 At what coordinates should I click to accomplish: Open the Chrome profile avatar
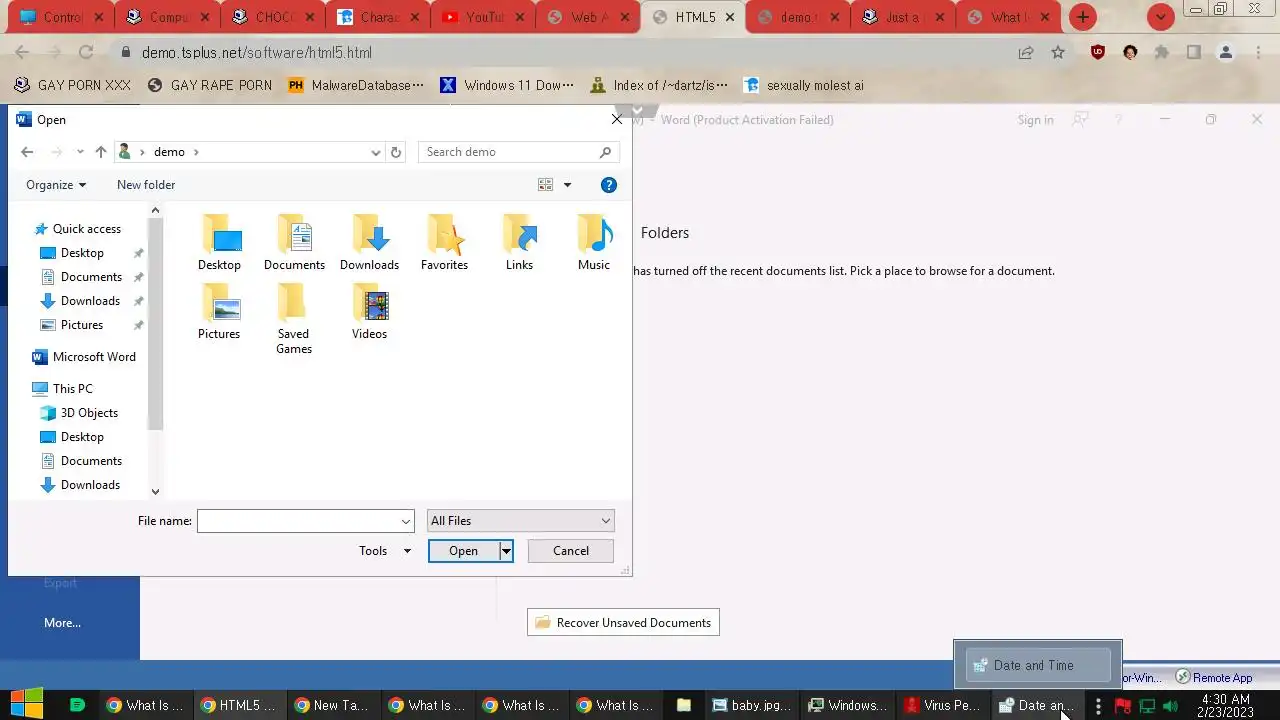click(1226, 53)
